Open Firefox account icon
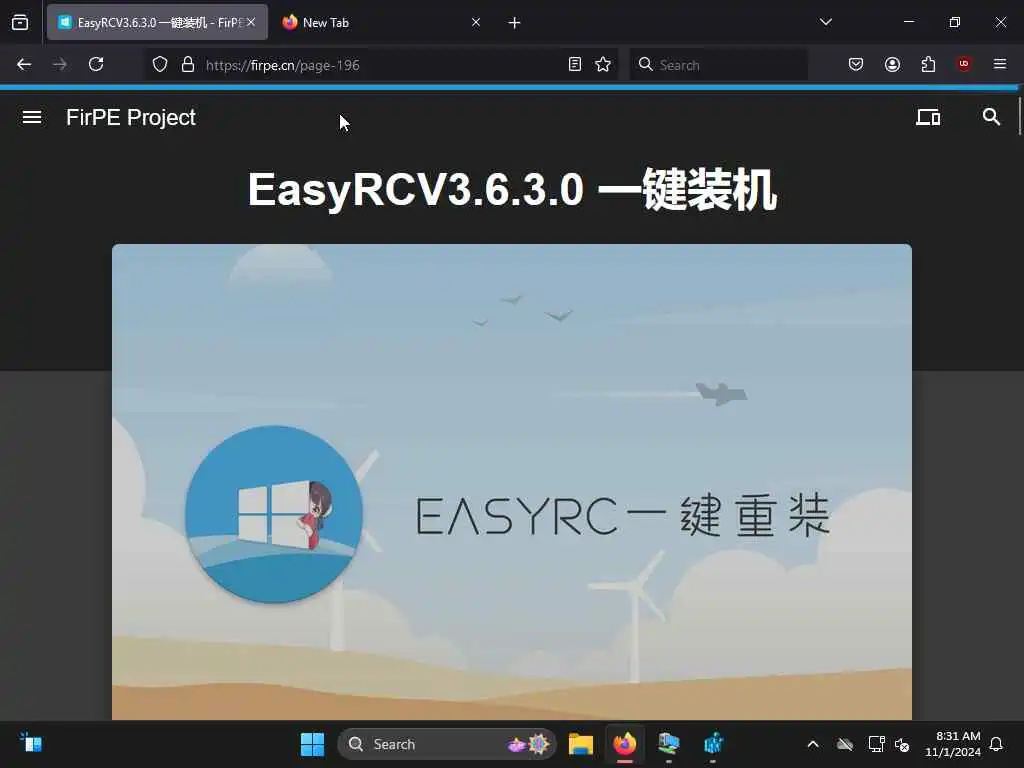 (x=892, y=64)
